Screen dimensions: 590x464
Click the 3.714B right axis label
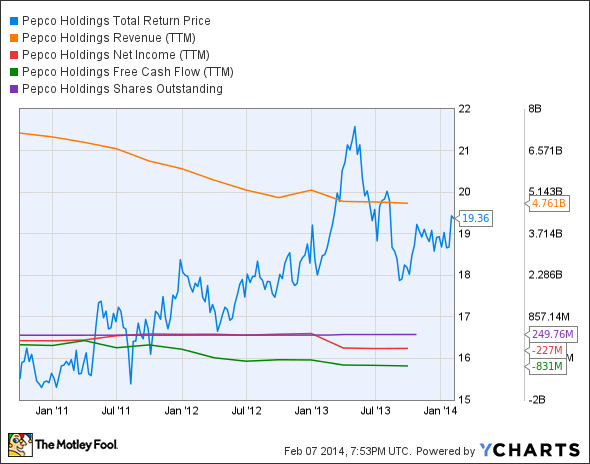coord(545,234)
